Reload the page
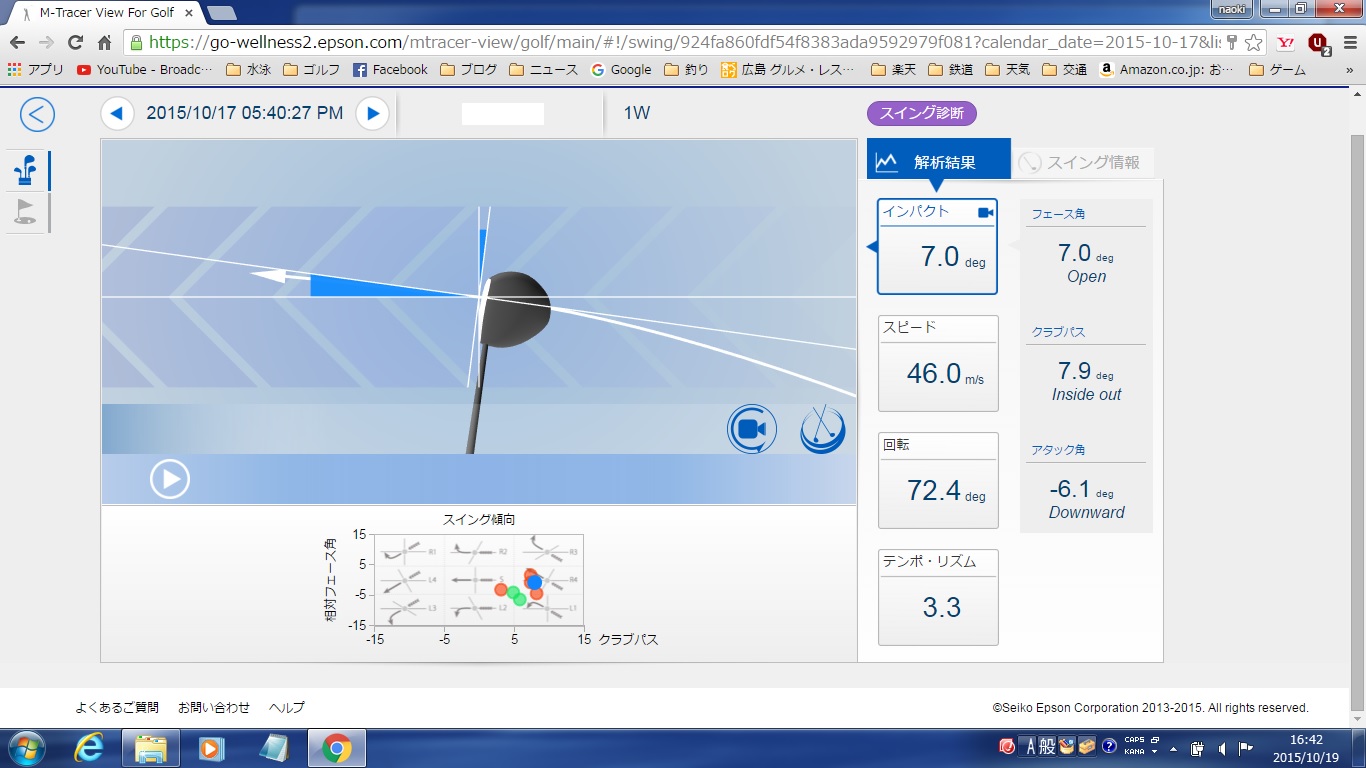Viewport: 1366px width, 768px height. click(x=75, y=43)
